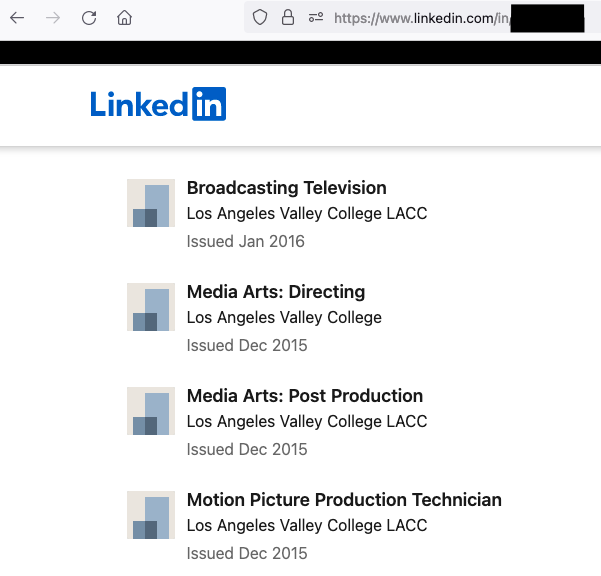Click the Issued Jan 2016 date text
The image size is (601, 576).
click(245, 241)
